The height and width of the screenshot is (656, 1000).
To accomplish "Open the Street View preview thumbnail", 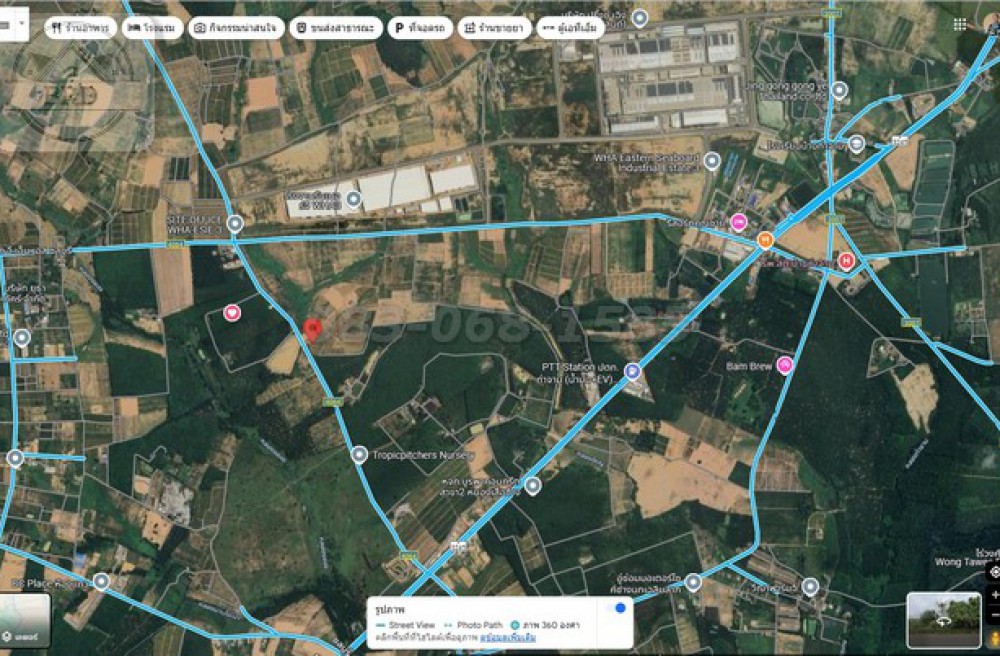I will click(x=943, y=620).
